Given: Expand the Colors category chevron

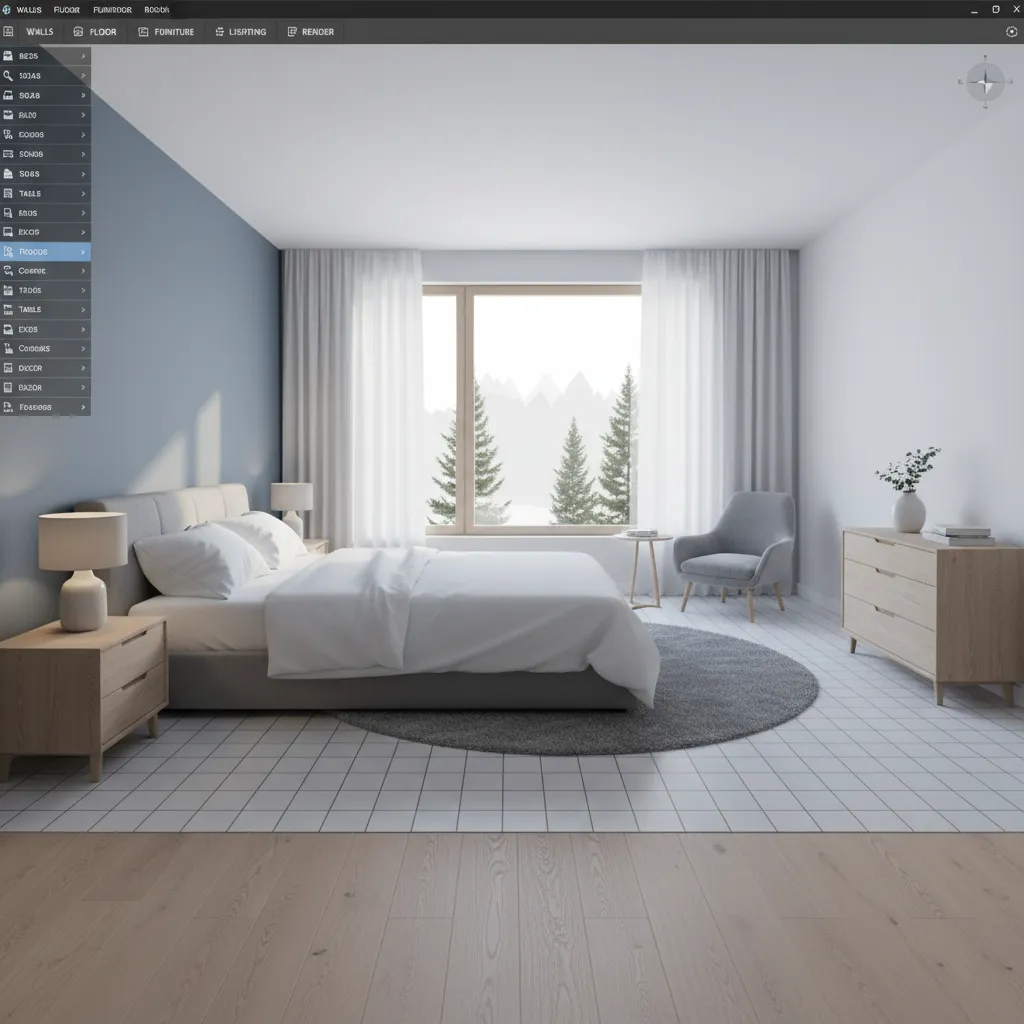Looking at the screenshot, I should click(82, 348).
